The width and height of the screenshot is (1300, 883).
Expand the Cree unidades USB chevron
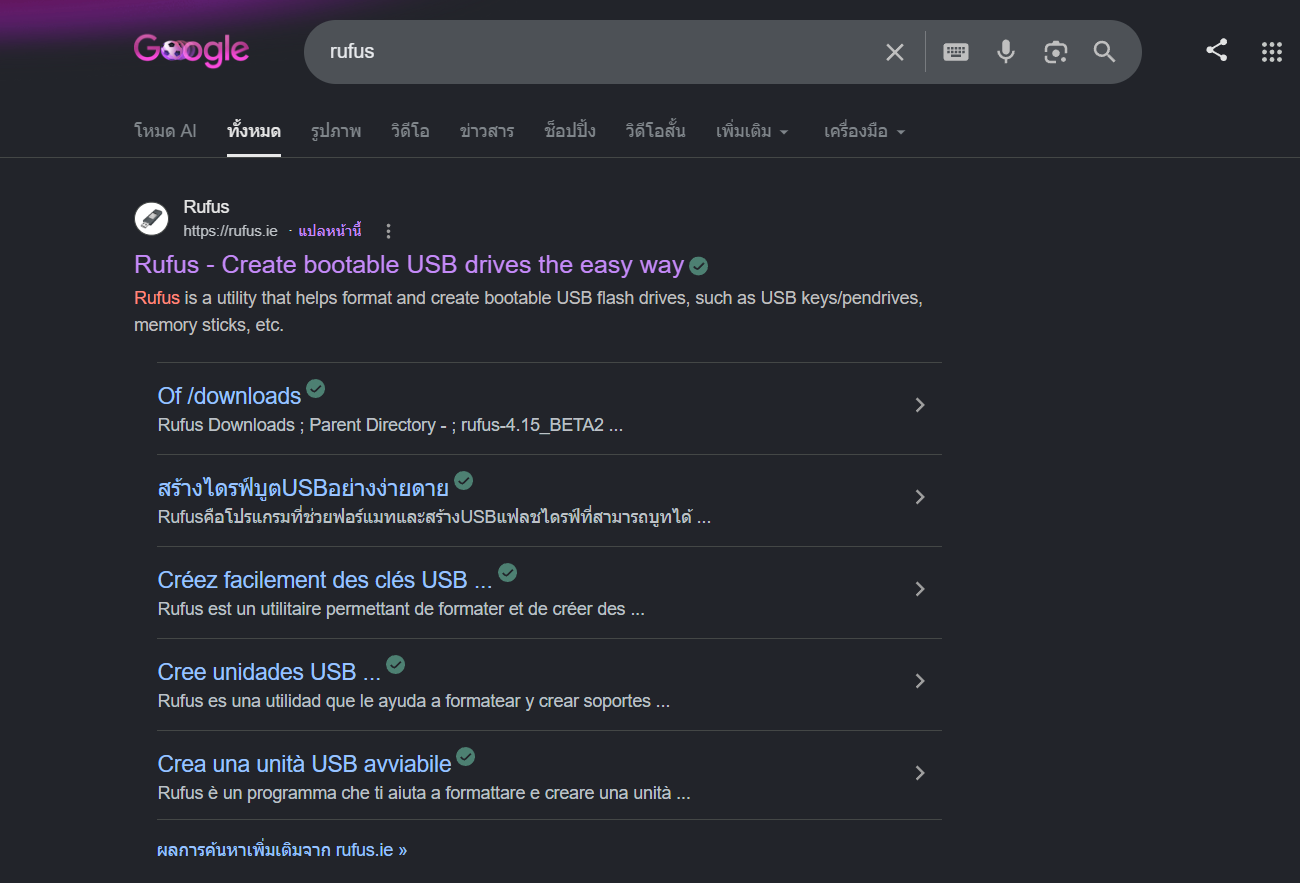click(x=920, y=681)
